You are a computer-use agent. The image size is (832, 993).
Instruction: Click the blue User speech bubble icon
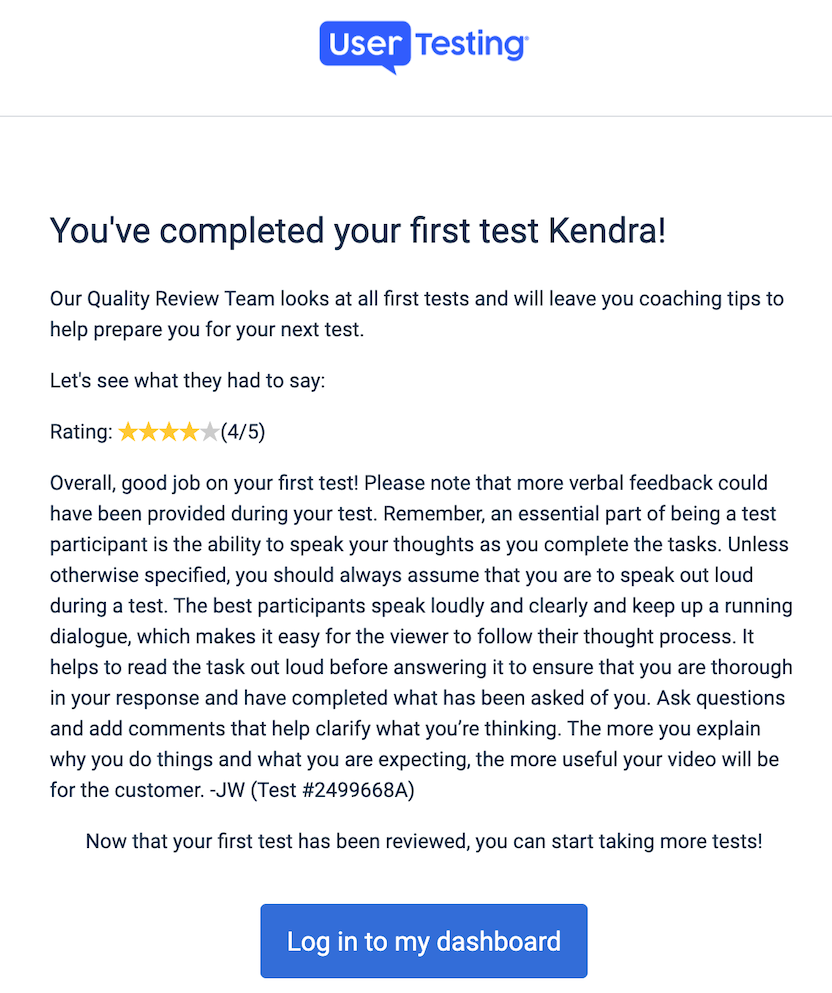click(x=365, y=47)
